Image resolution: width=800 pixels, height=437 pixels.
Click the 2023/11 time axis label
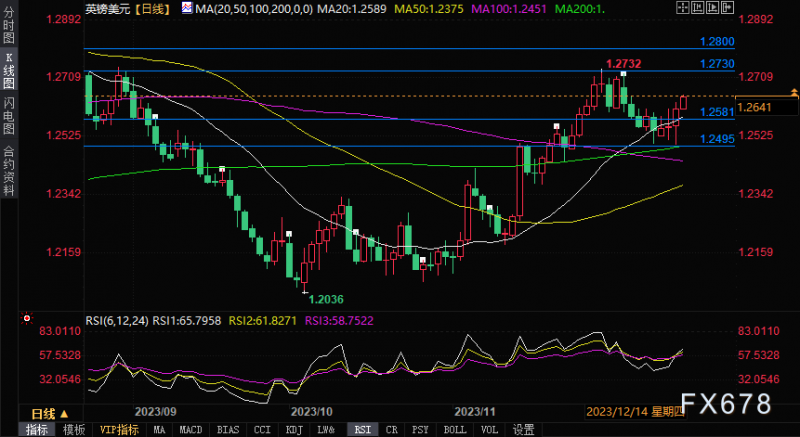(475, 412)
